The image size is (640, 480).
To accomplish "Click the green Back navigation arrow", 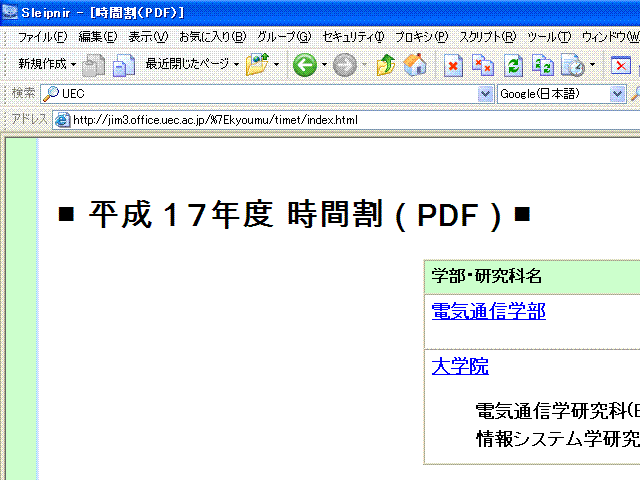I will (x=304, y=66).
